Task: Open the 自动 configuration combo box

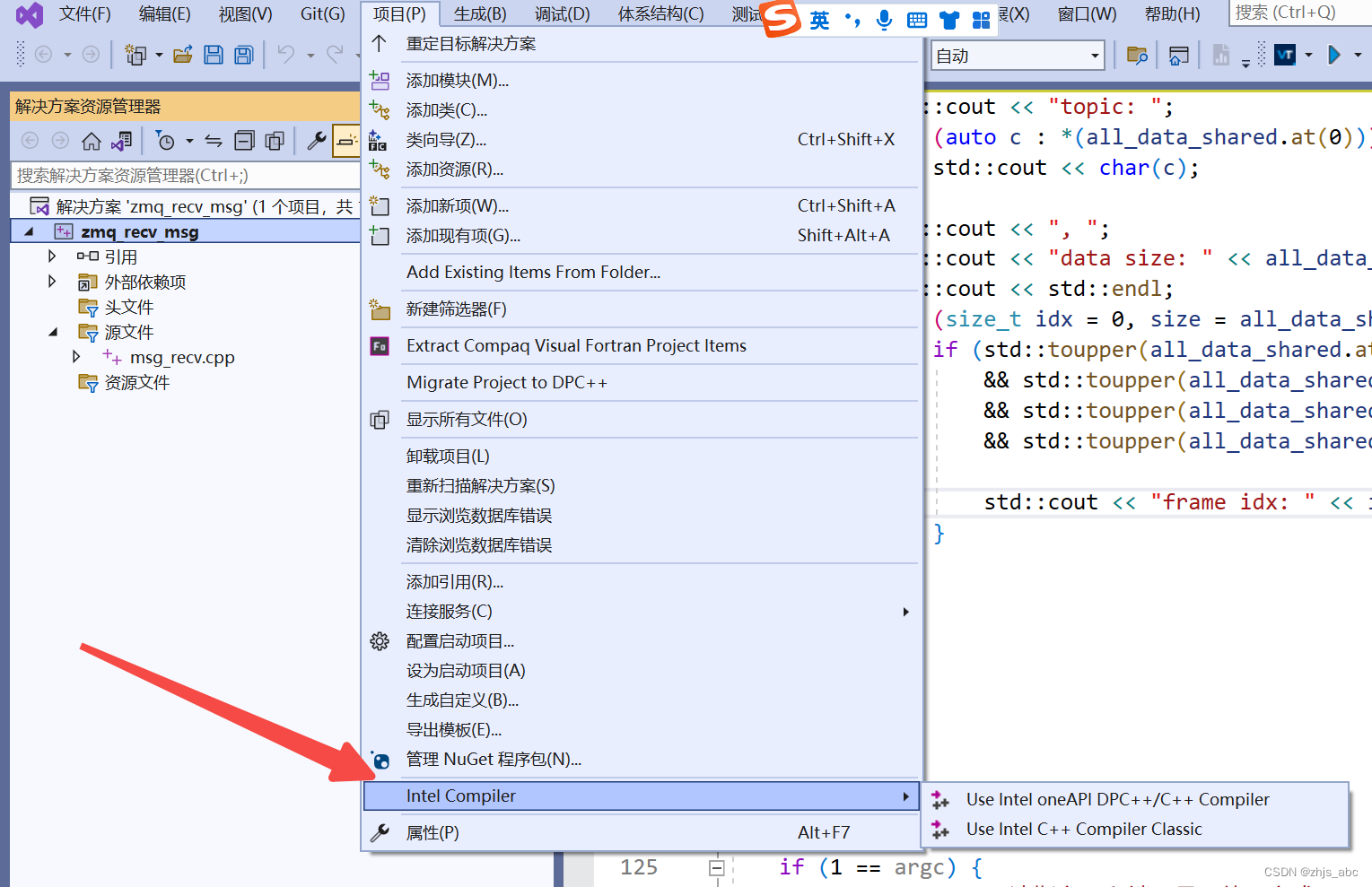Action: pyautogui.click(x=1017, y=56)
